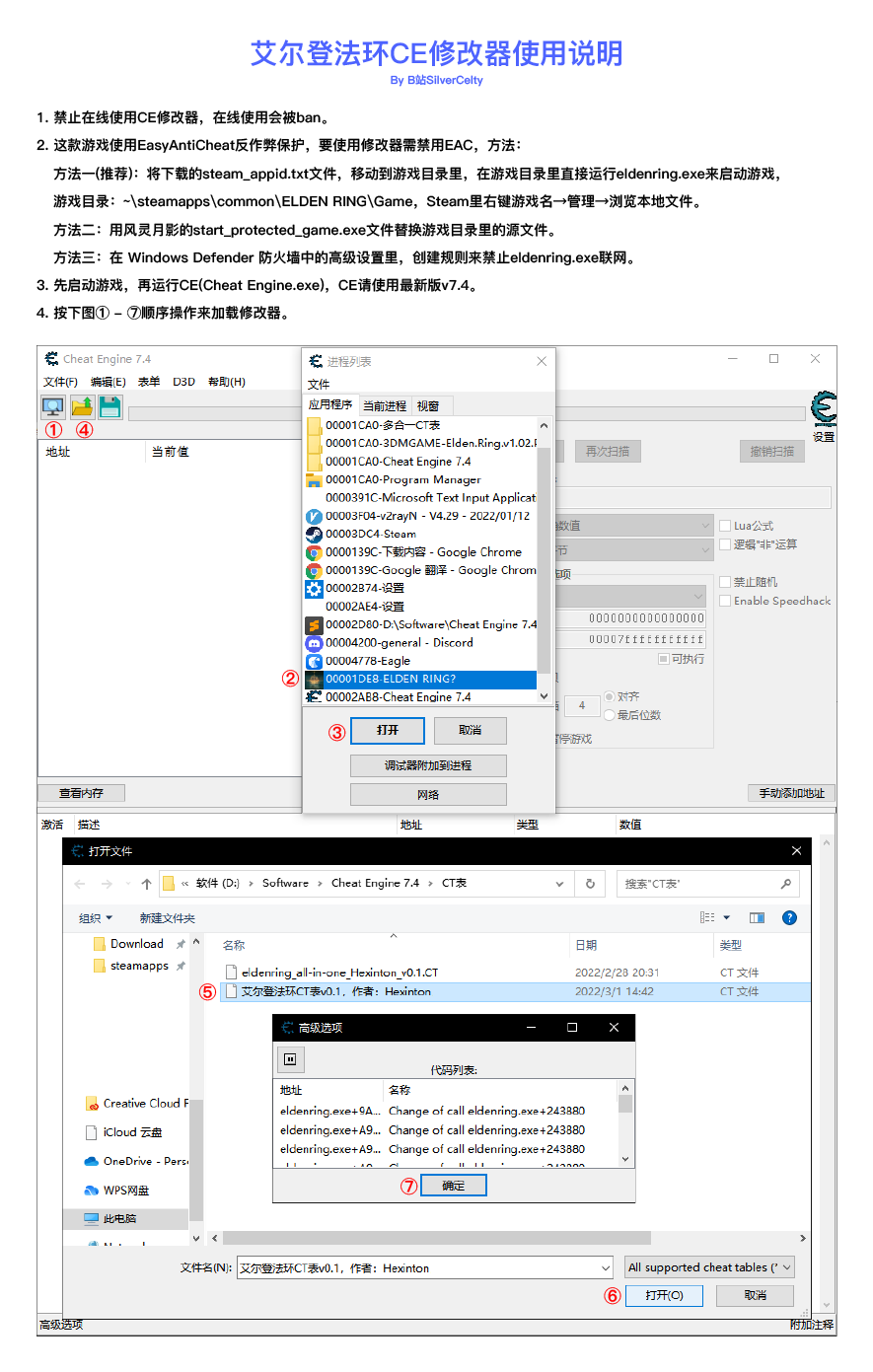Click the 手动添加地址 button
Screen dimensions: 873x1372
click(x=791, y=793)
